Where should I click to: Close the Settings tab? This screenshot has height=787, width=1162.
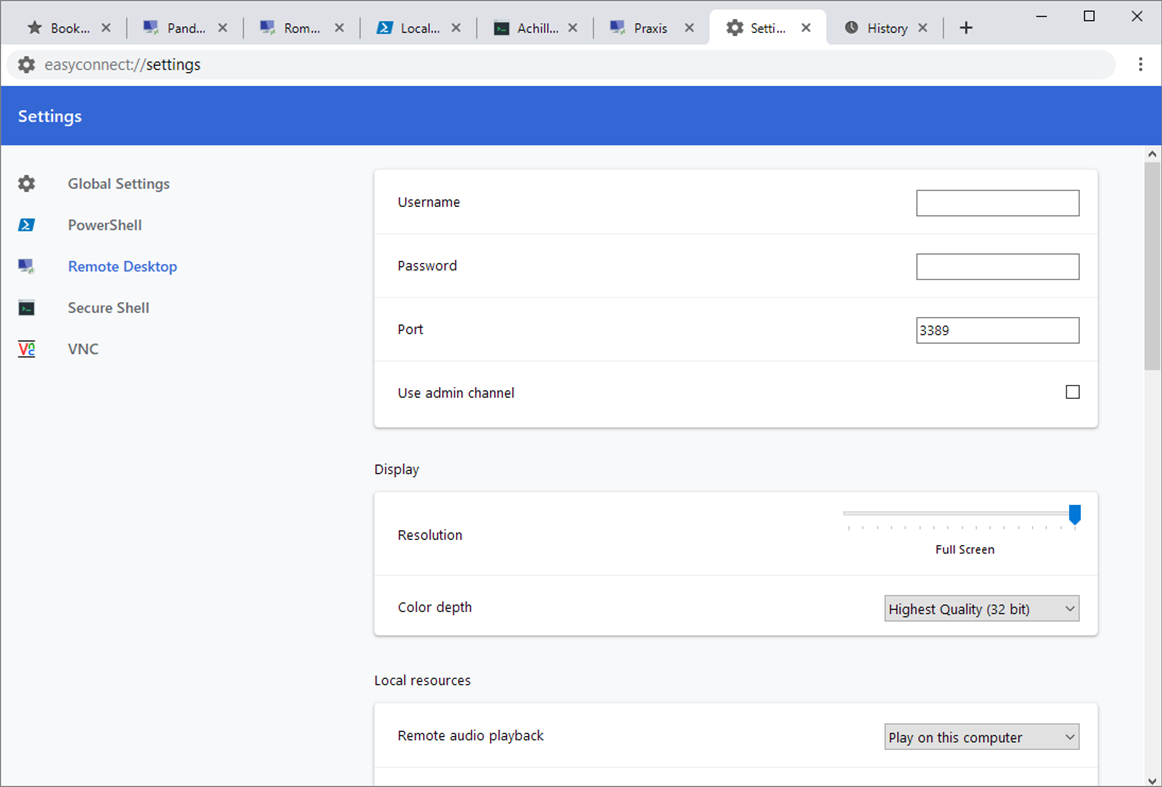[x=806, y=28]
